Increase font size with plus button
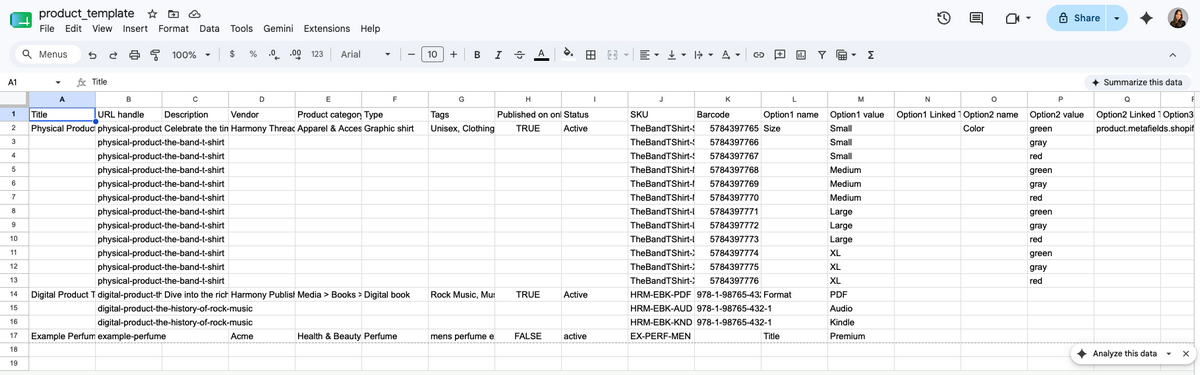This screenshot has width=1200, height=375. click(454, 55)
